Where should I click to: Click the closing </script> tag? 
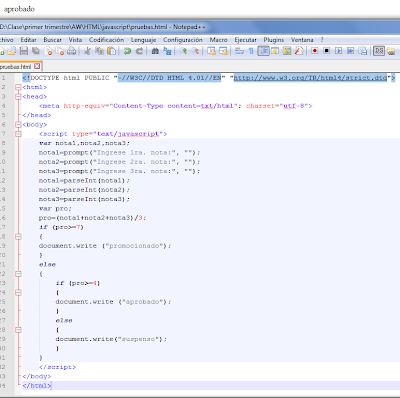pyautogui.click(x=57, y=367)
